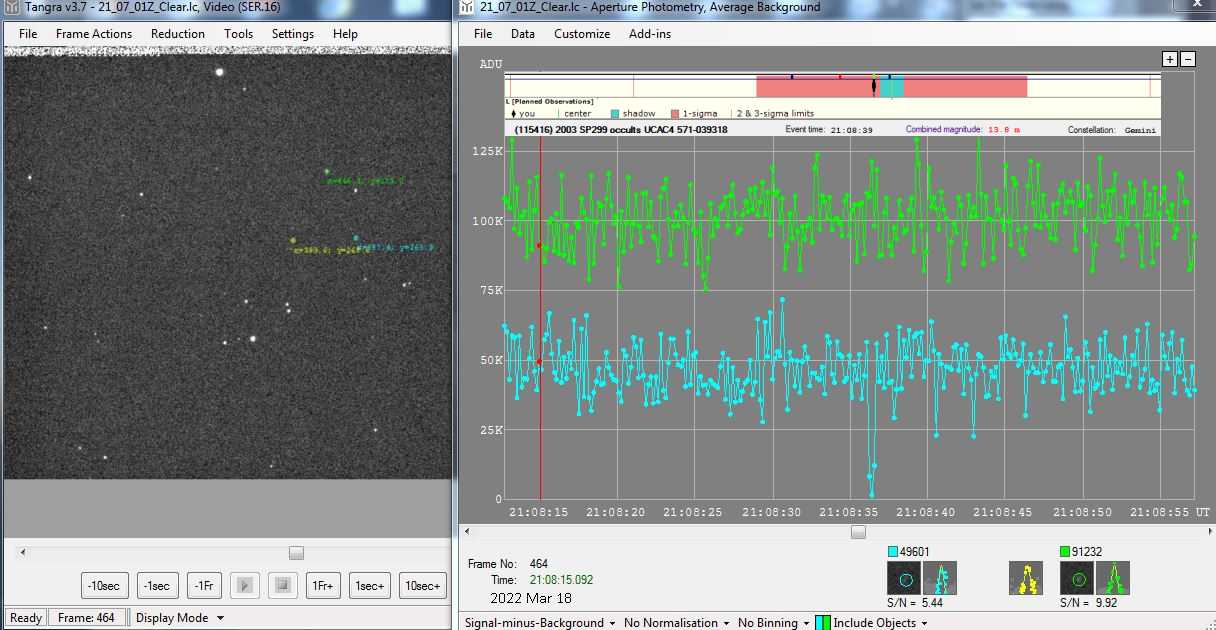Click the minus zoom icon on the graph
The height and width of the screenshot is (630, 1216).
coord(1187,60)
